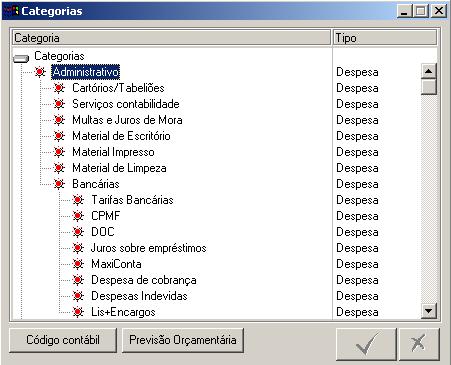Sort by the Categoria column header
Image resolution: width=451 pixels, height=365 pixels.
click(172, 38)
